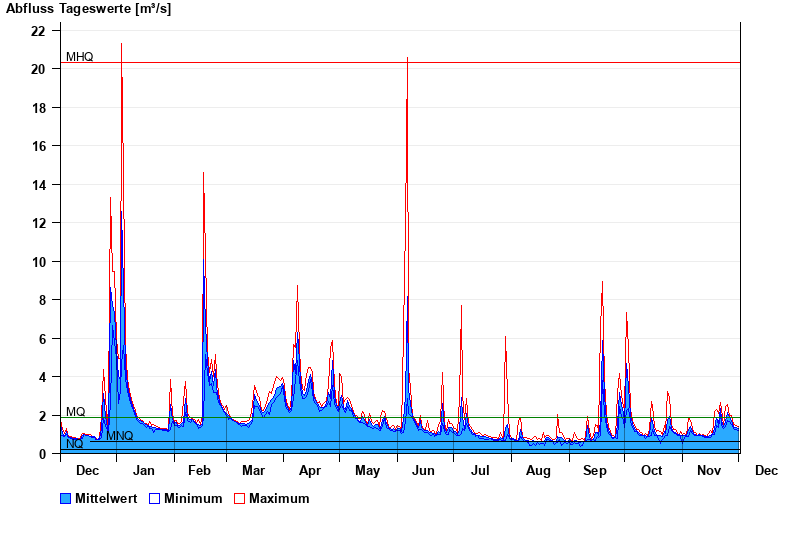The height and width of the screenshot is (550, 800).
Task: Select the Minimum legend text
Action: [193, 498]
